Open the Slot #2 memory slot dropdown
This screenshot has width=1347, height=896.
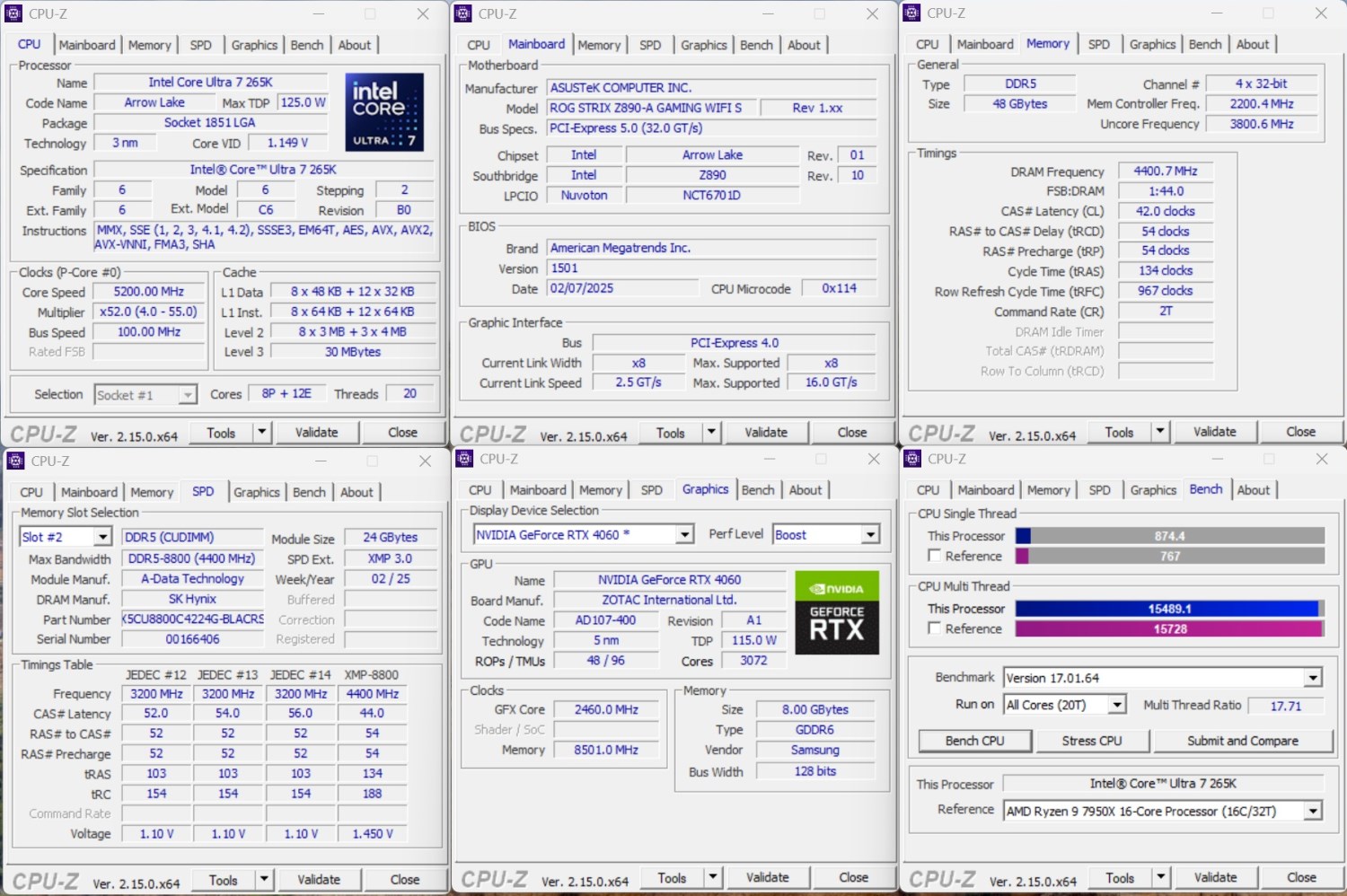point(102,537)
